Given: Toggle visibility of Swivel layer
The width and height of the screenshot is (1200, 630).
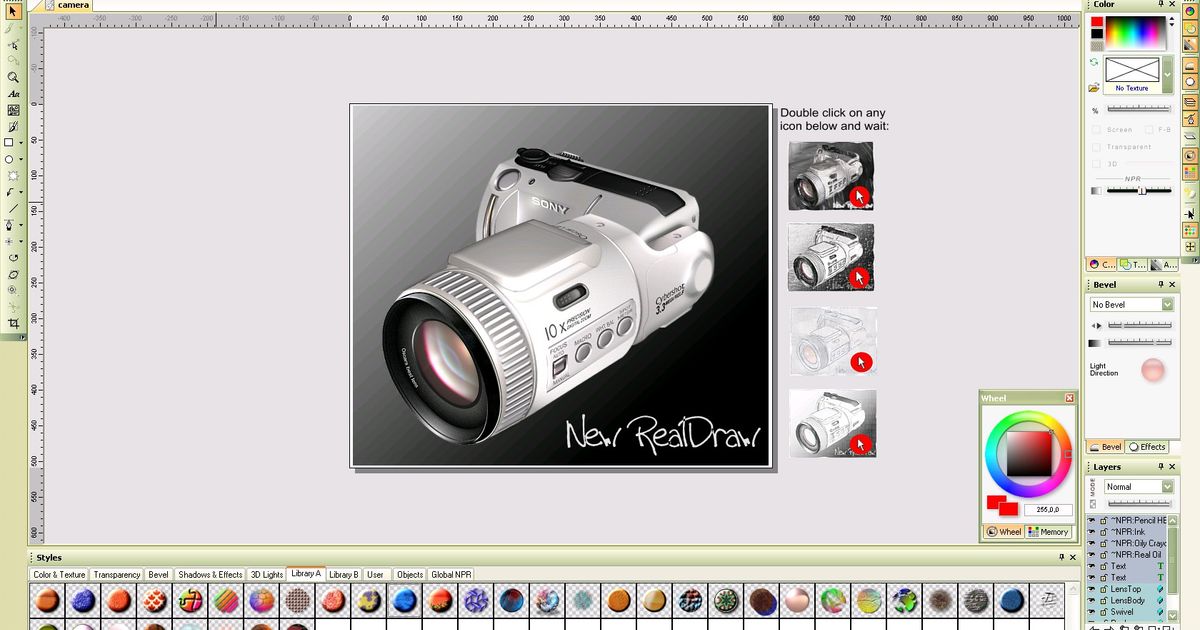Looking at the screenshot, I should [x=1092, y=612].
